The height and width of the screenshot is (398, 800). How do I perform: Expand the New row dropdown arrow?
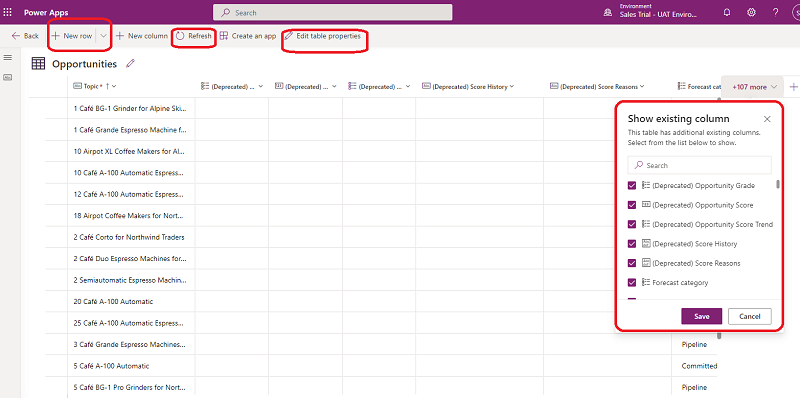pos(104,36)
